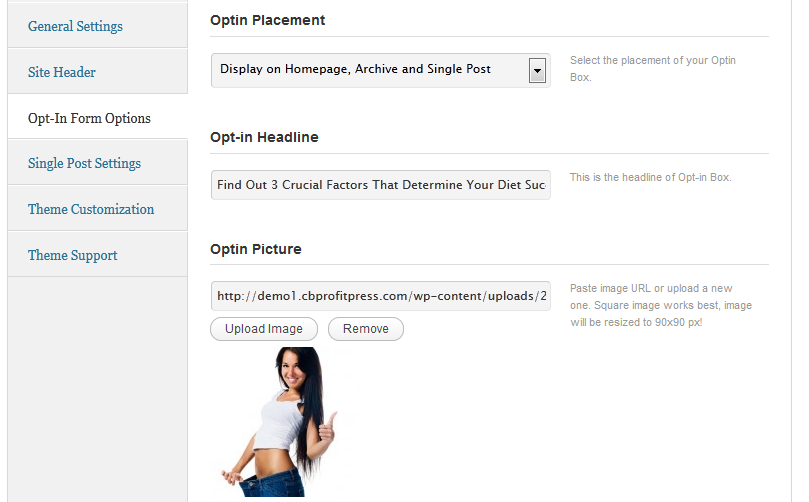Image resolution: width=809 pixels, height=502 pixels.
Task: Focus the Optin Picture URL field
Action: tap(381, 296)
